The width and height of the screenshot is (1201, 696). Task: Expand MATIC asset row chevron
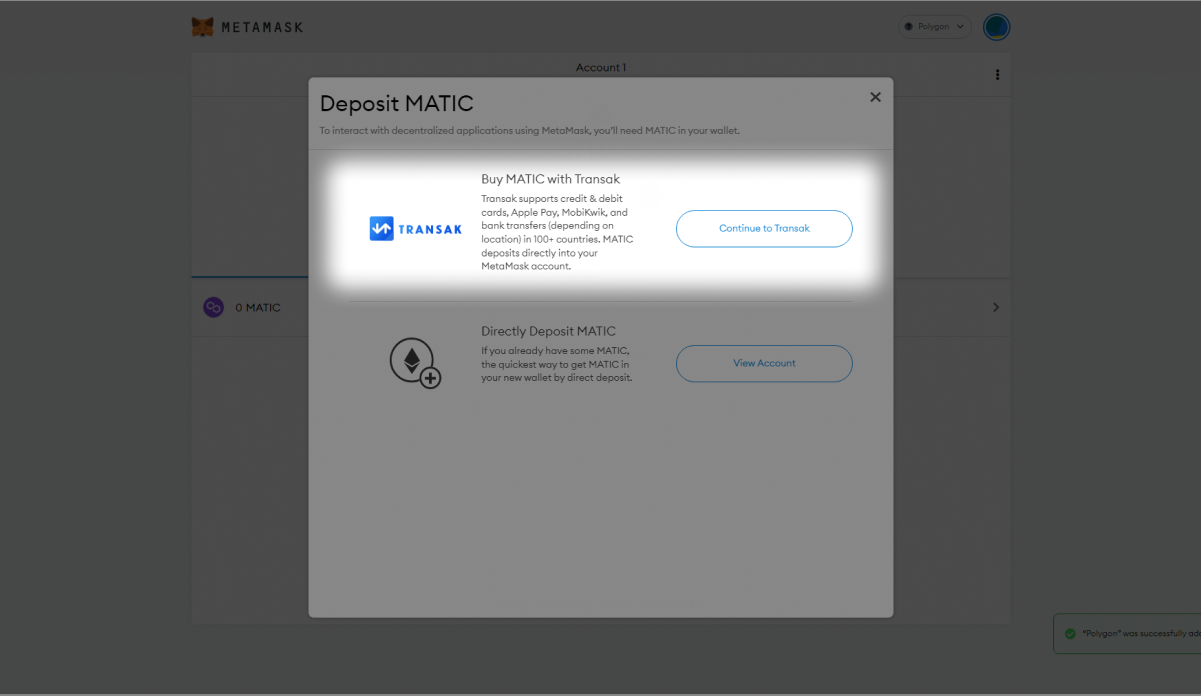tap(995, 307)
